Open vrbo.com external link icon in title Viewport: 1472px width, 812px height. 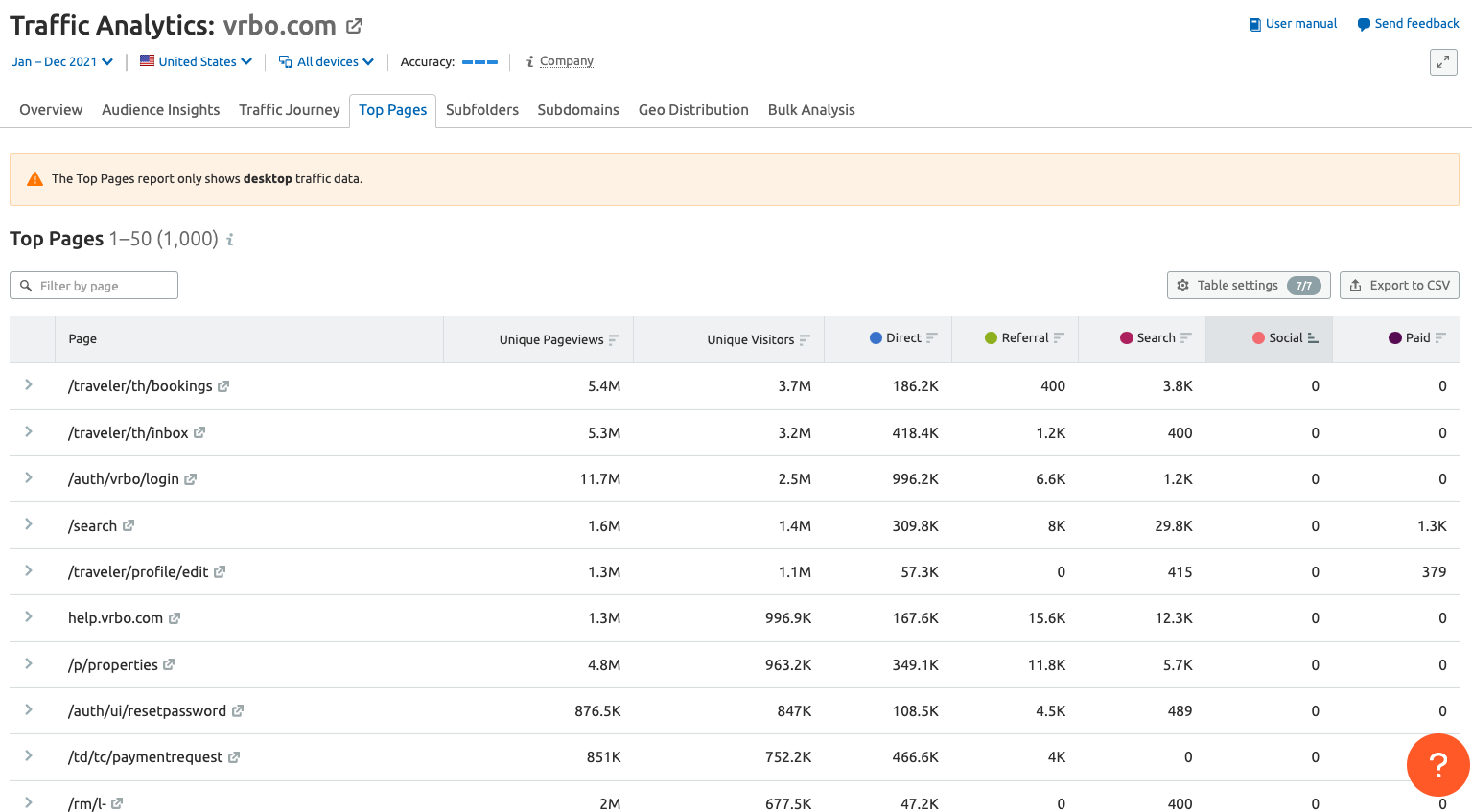click(x=354, y=26)
